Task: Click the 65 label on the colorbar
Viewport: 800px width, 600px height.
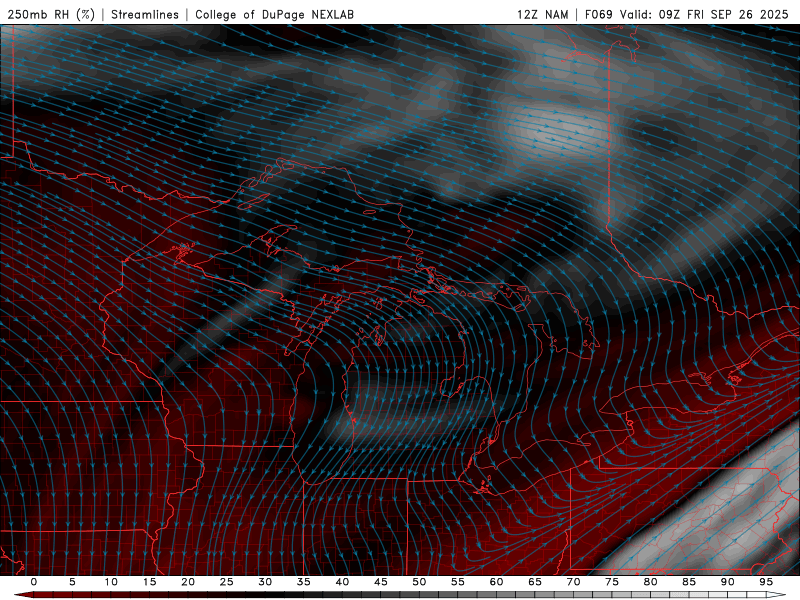Action: tap(535, 582)
